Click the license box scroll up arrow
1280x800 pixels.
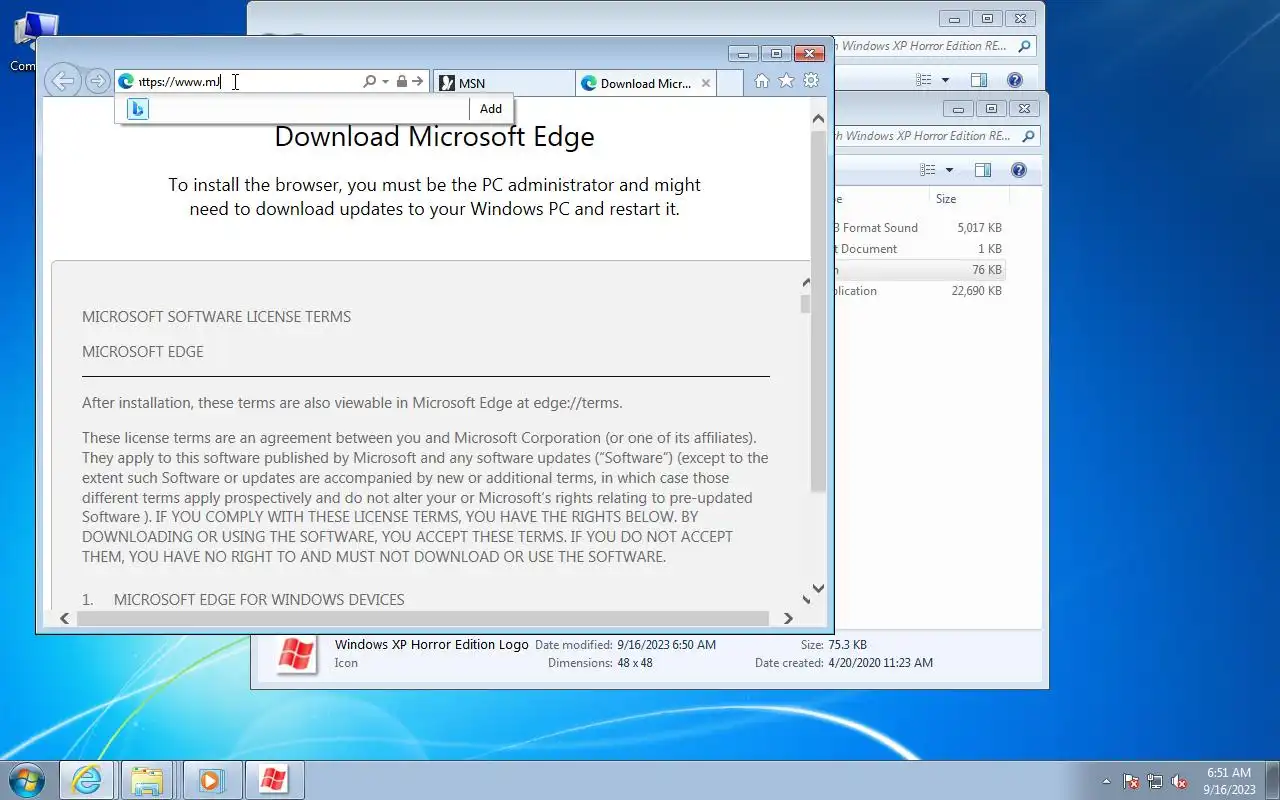pos(805,283)
